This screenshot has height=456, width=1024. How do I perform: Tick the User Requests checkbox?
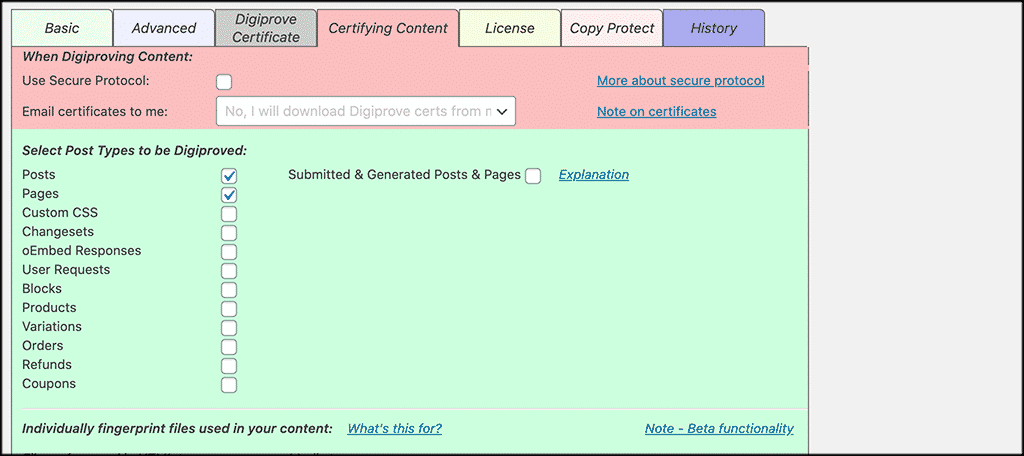[229, 270]
